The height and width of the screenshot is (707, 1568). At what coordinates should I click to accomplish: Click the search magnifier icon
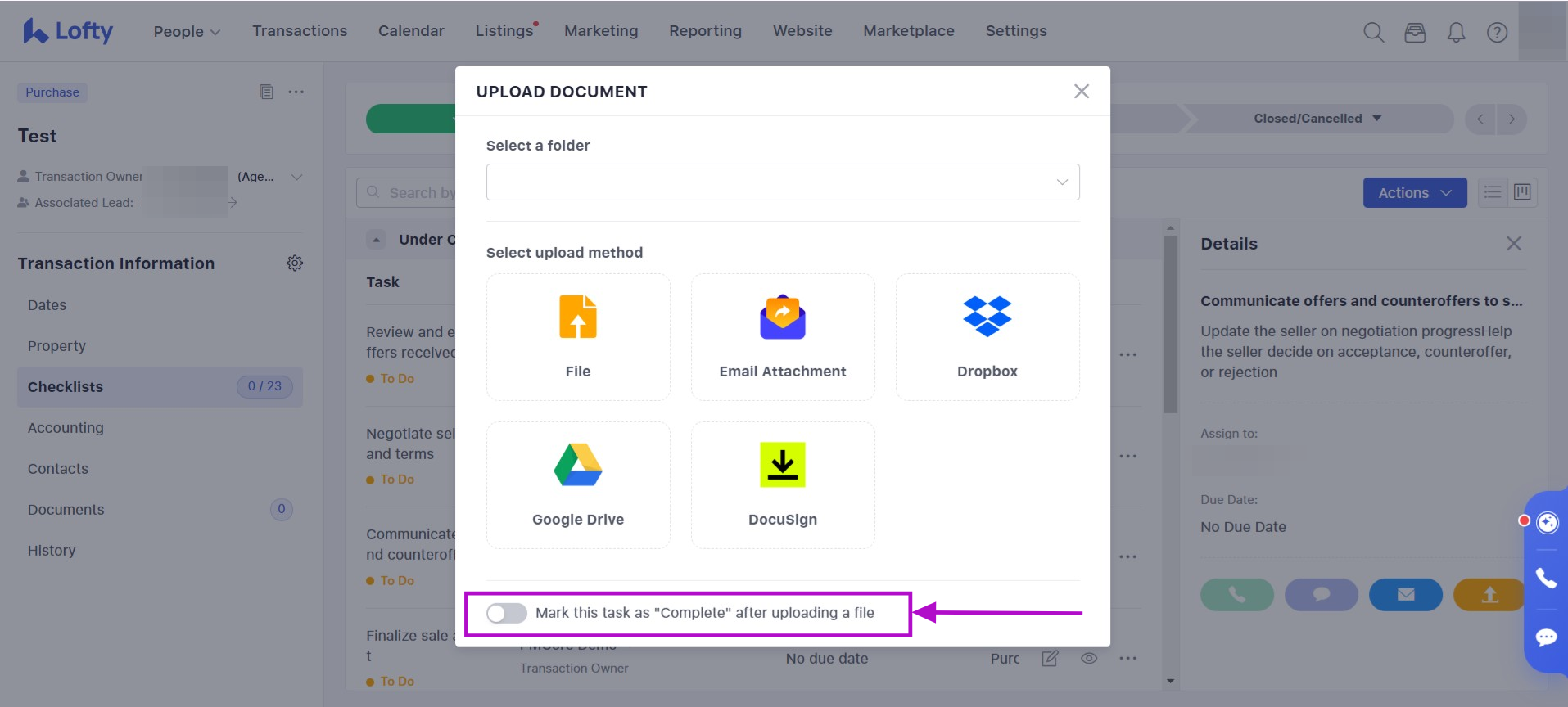coord(1373,32)
